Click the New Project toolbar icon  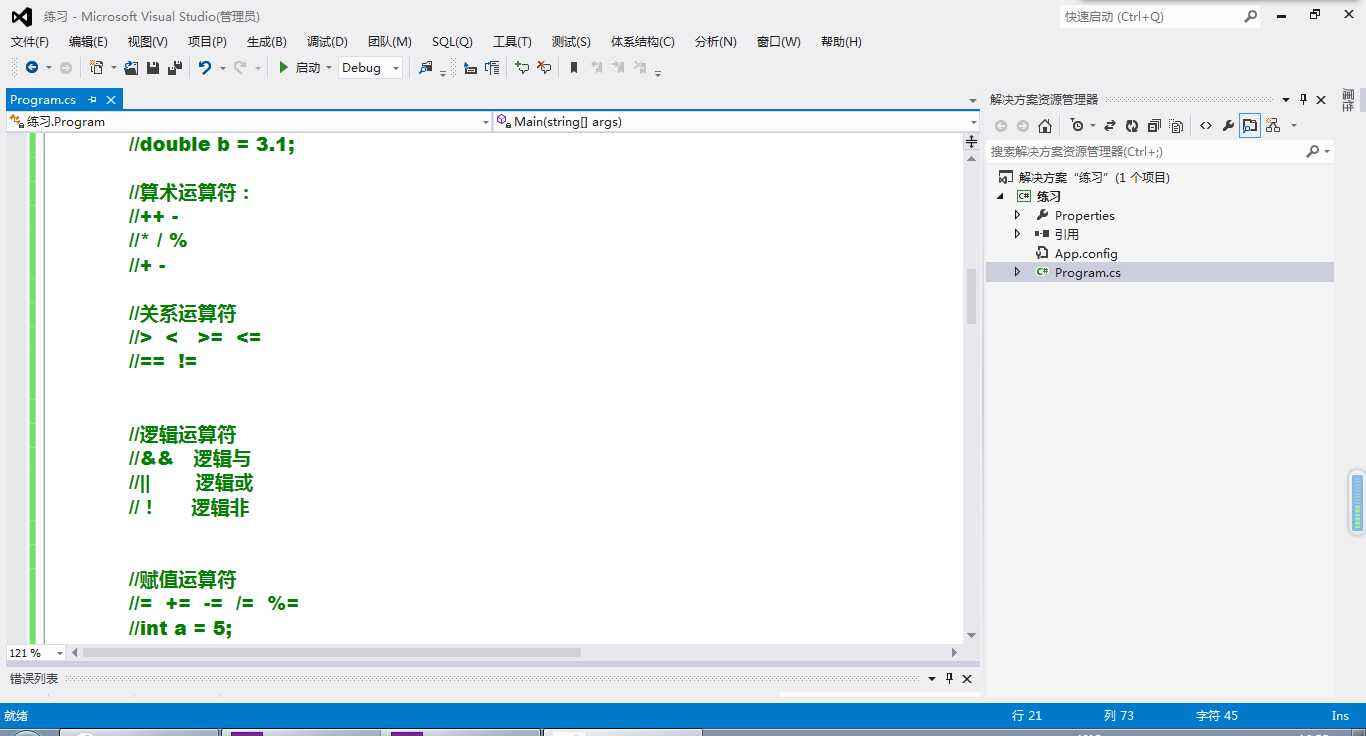point(96,68)
